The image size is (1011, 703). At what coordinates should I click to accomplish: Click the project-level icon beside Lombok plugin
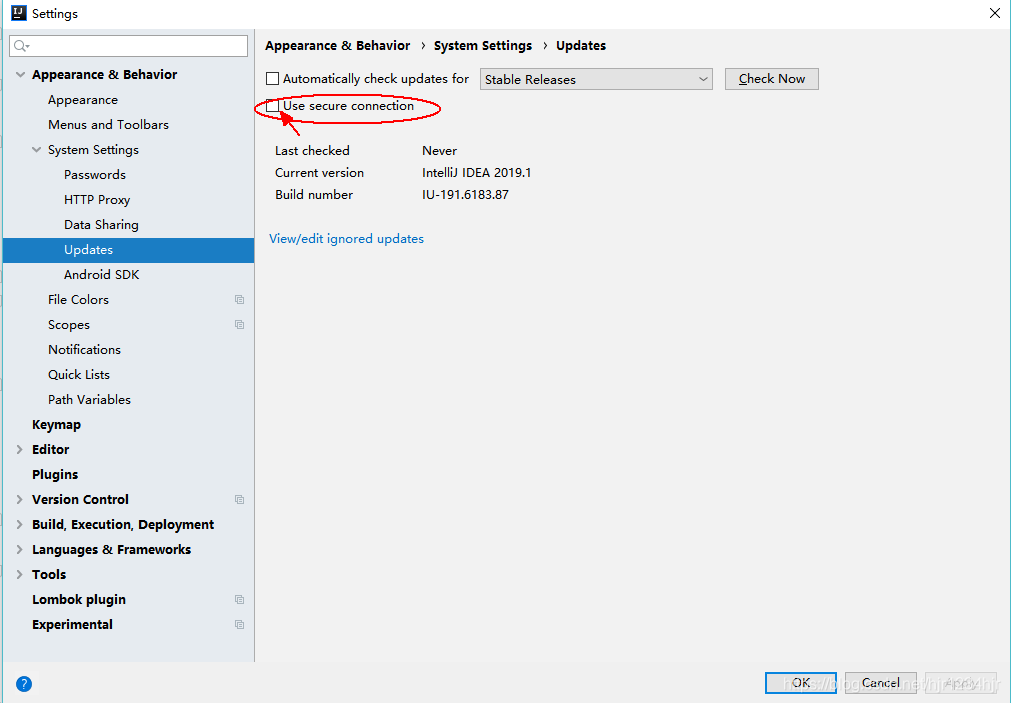pos(239,600)
